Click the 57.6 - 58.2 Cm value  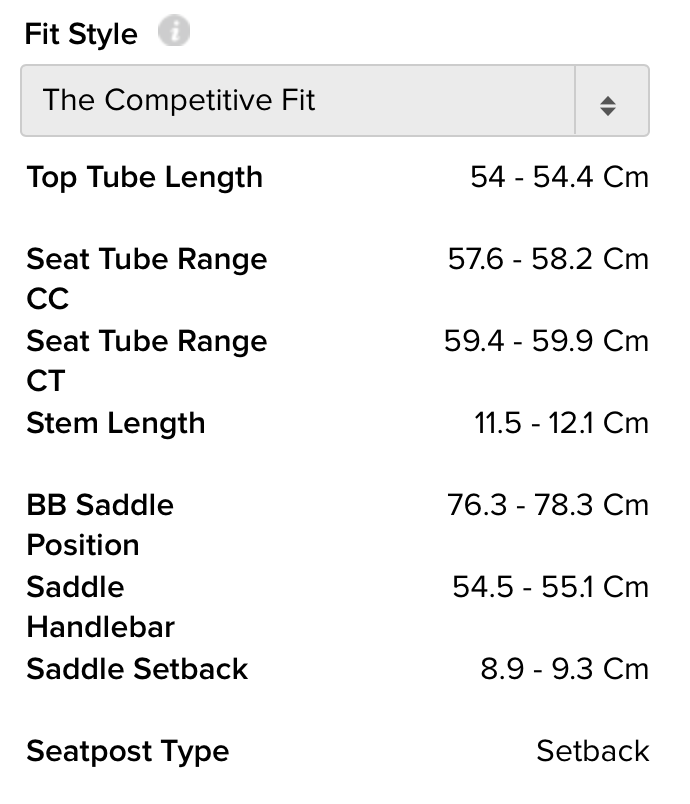(x=549, y=259)
